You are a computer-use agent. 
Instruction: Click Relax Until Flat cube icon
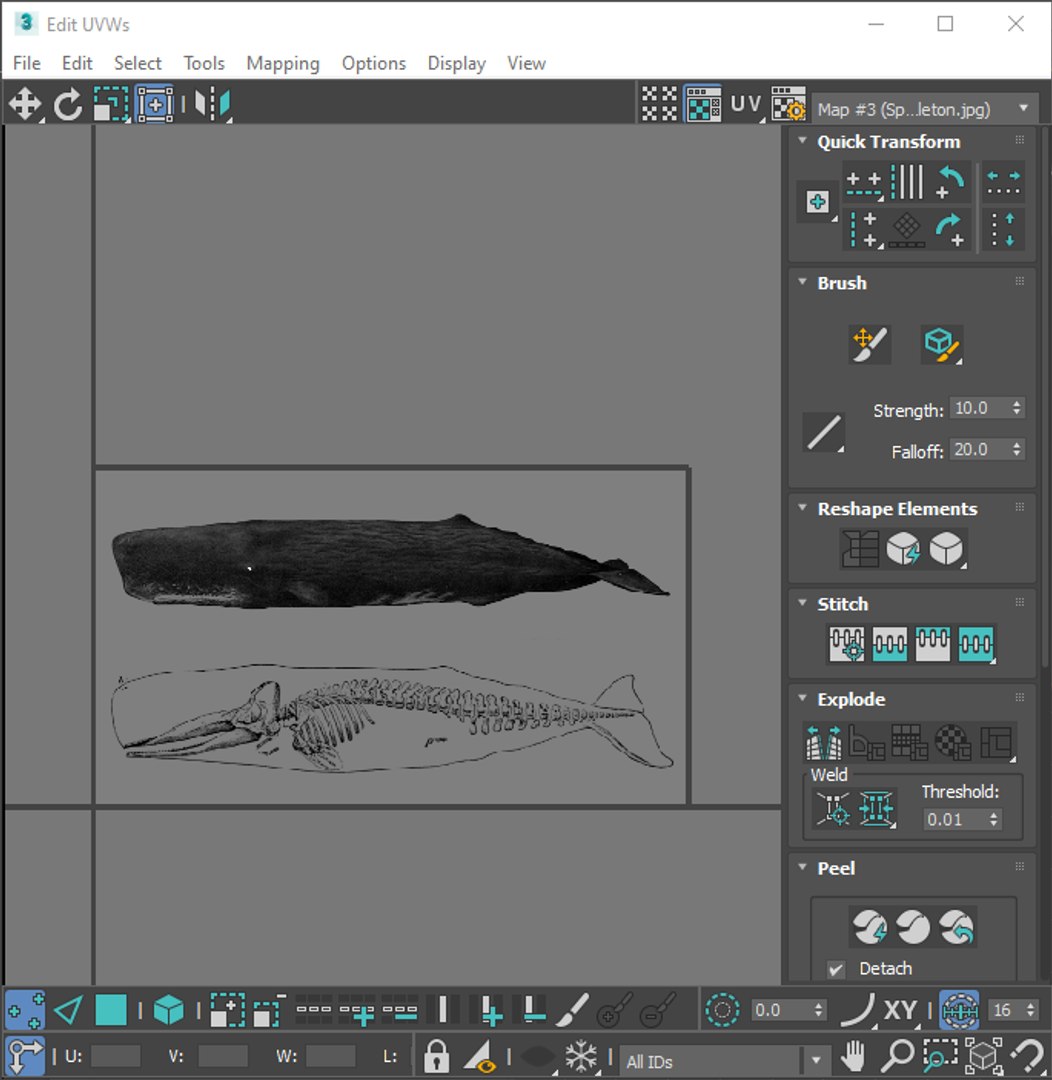tap(903, 549)
